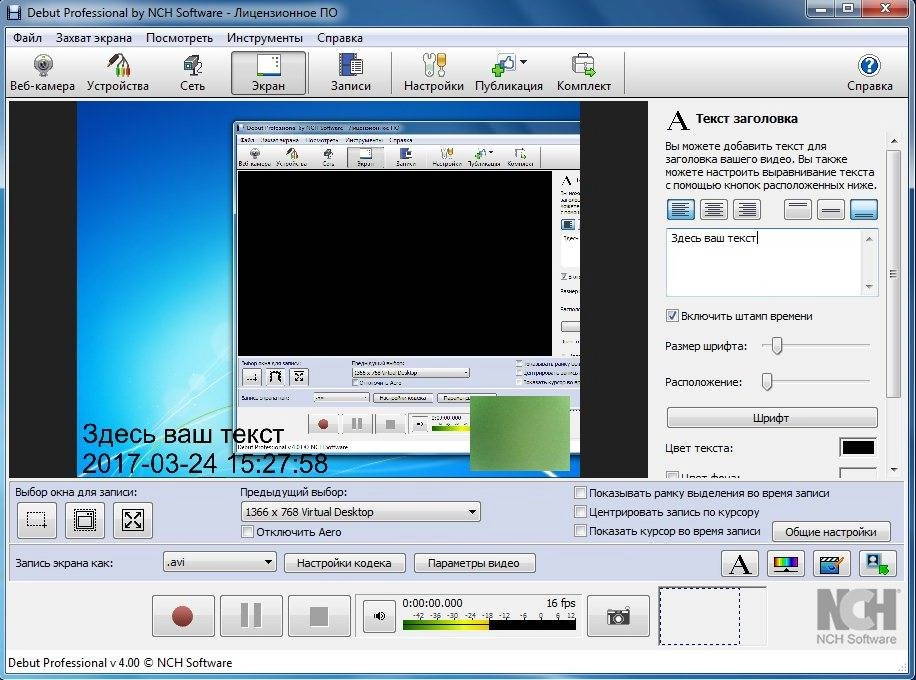Open the Посмотреть menu

[x=179, y=37]
